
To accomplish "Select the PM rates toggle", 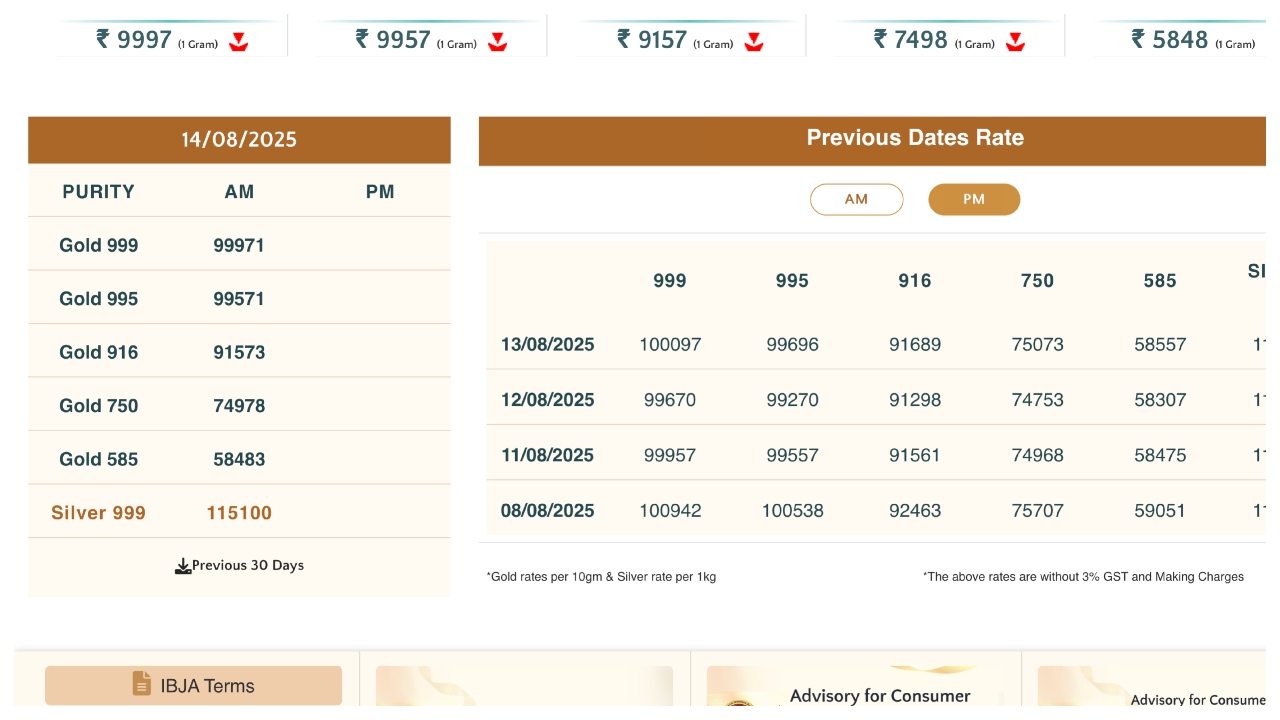I will [974, 199].
